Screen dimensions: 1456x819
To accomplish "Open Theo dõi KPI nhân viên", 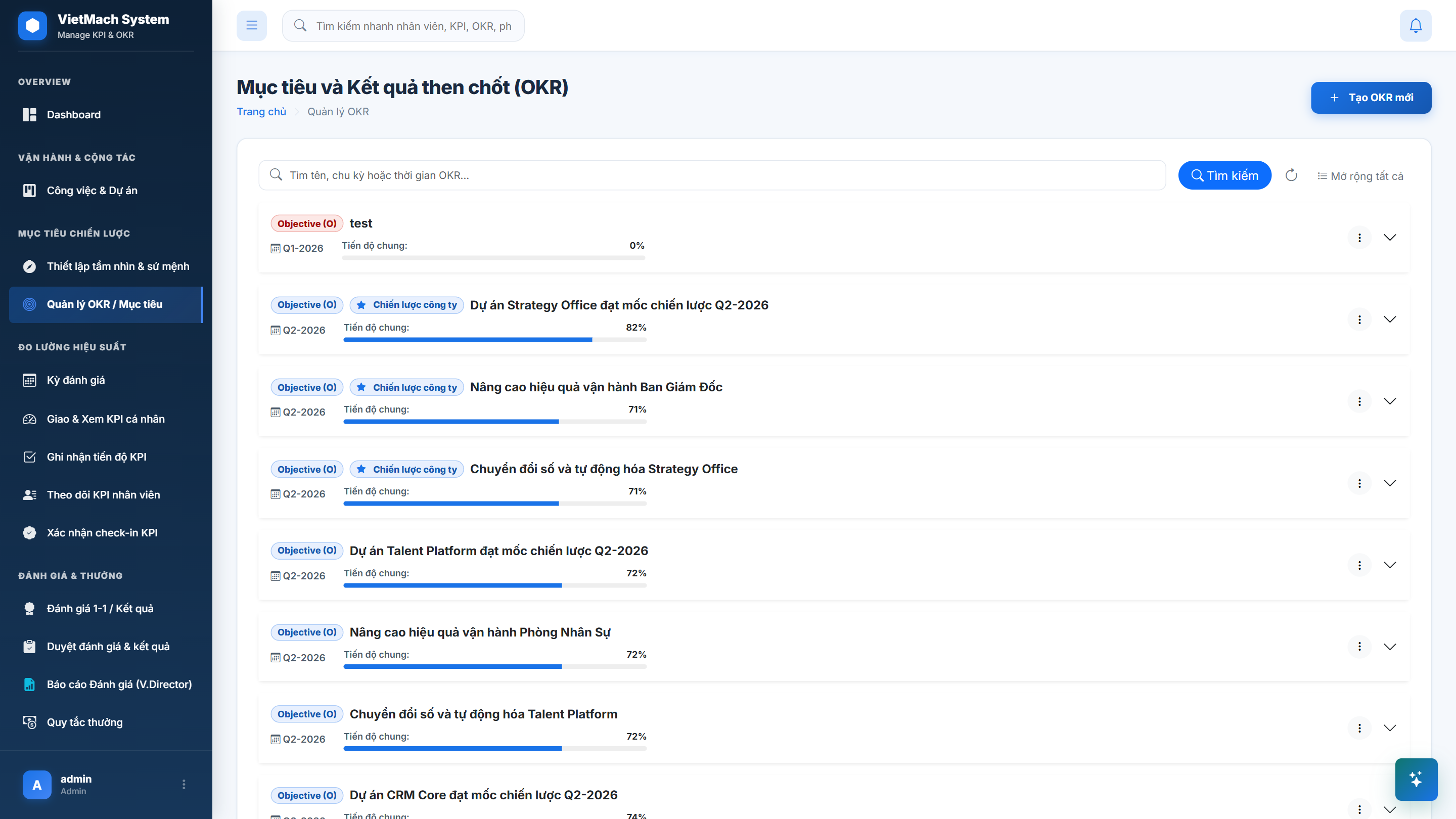I will (106, 494).
